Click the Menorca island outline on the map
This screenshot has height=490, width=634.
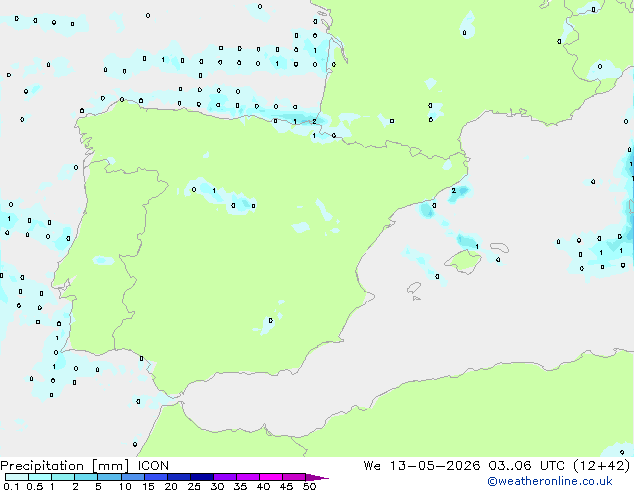tap(499, 247)
